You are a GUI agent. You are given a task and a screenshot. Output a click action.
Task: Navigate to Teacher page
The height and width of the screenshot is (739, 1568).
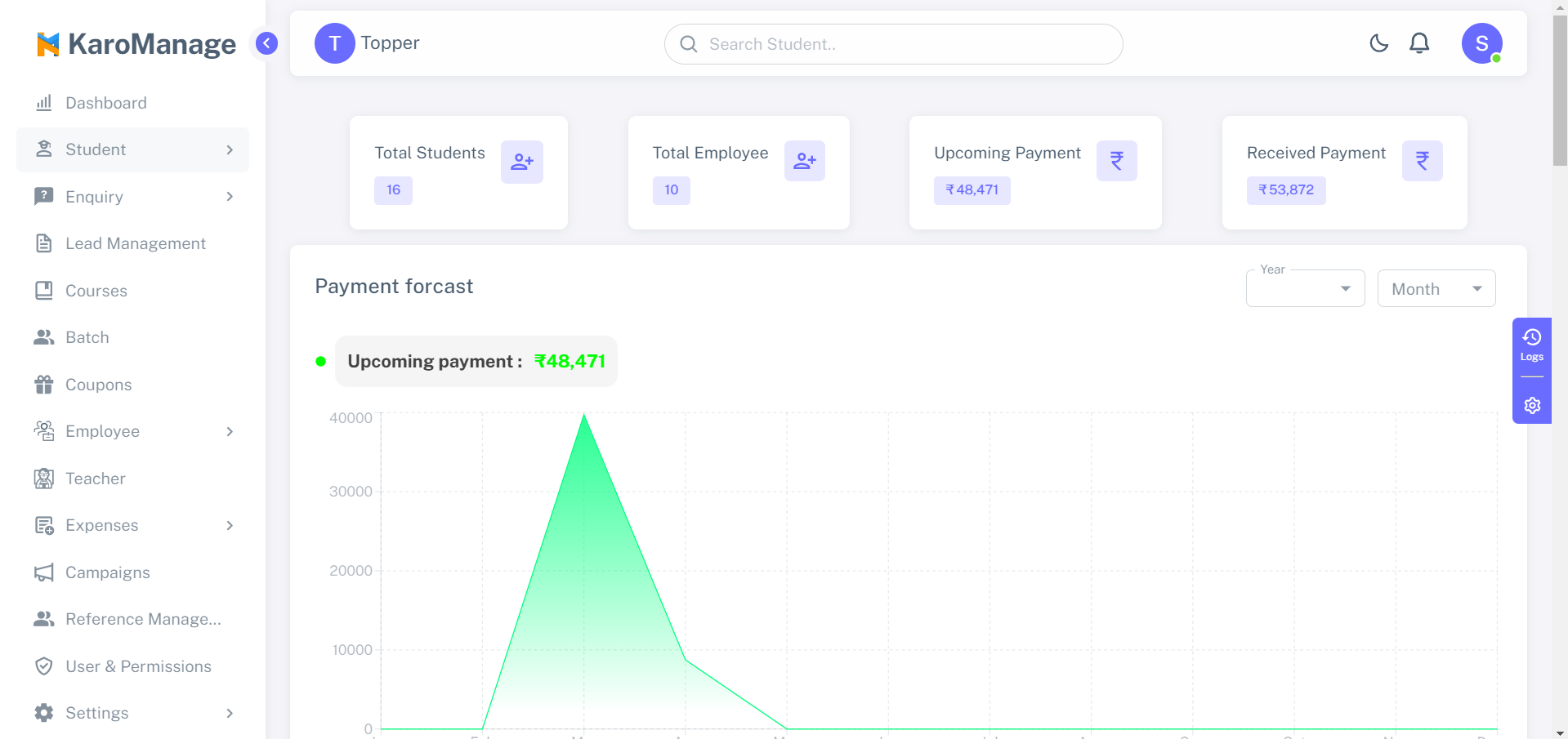coord(132,479)
